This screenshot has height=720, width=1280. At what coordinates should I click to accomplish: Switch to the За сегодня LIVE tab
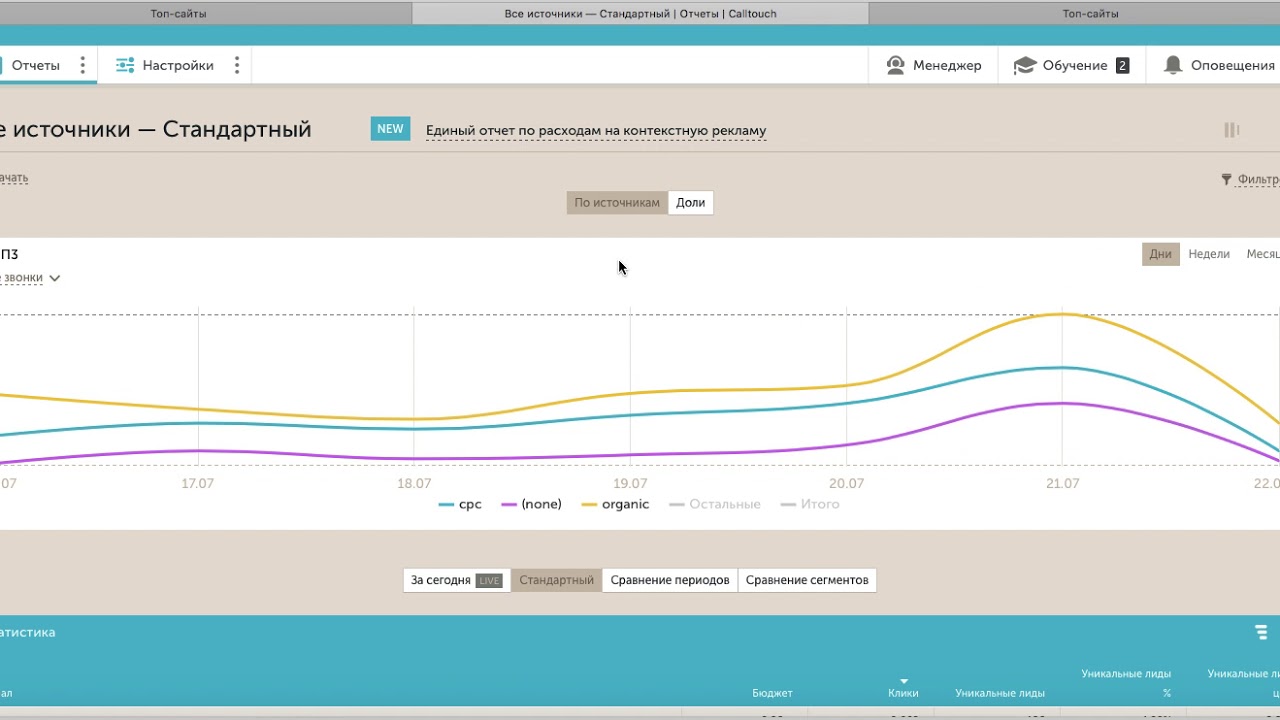point(457,580)
